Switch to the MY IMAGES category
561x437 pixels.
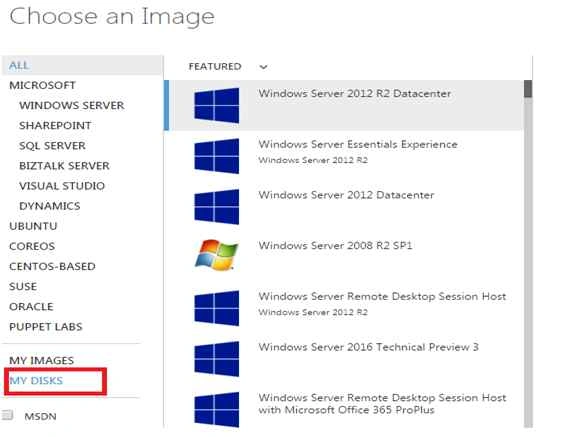point(42,360)
